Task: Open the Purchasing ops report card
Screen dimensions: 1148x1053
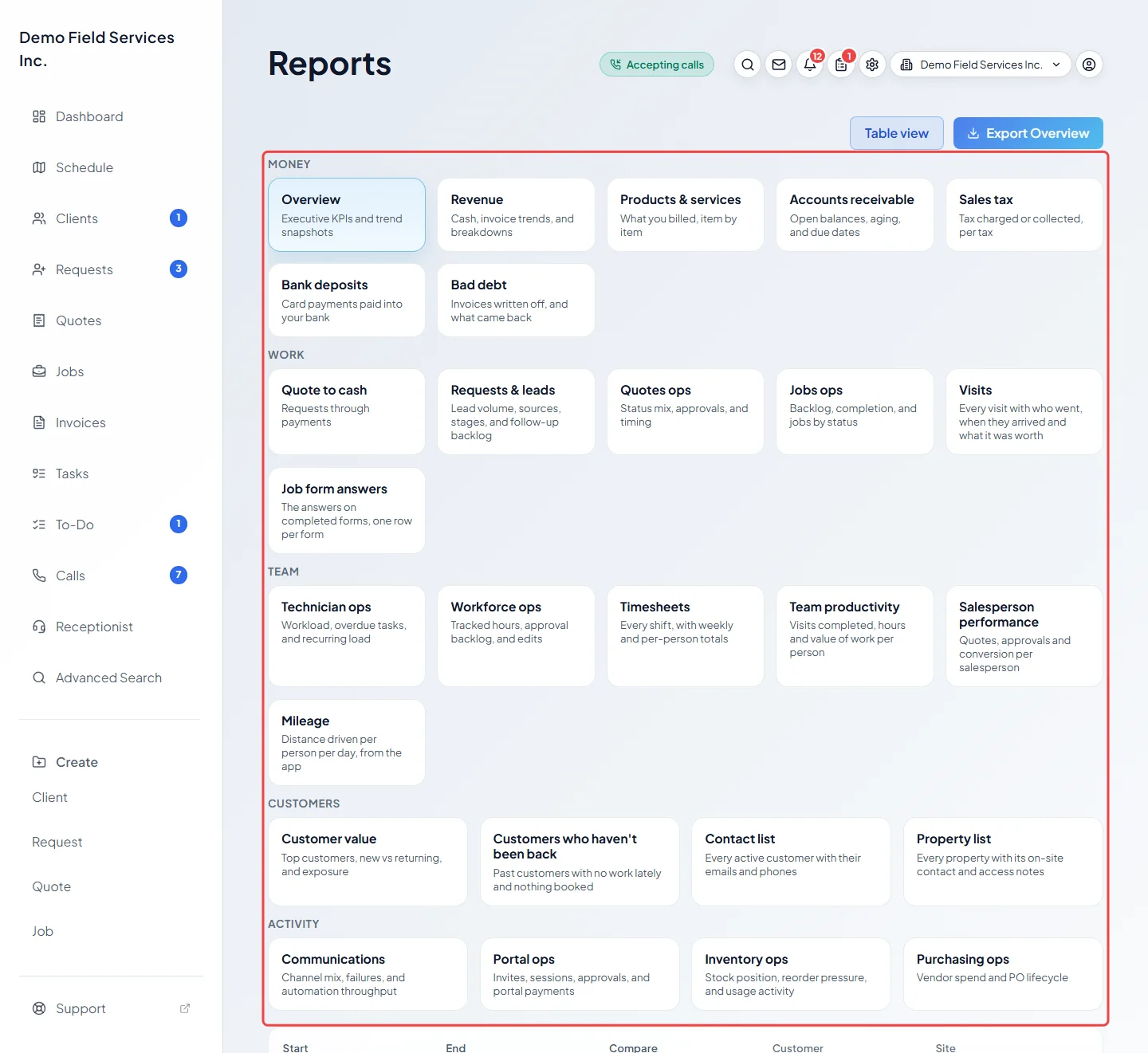Action: [x=1003, y=974]
